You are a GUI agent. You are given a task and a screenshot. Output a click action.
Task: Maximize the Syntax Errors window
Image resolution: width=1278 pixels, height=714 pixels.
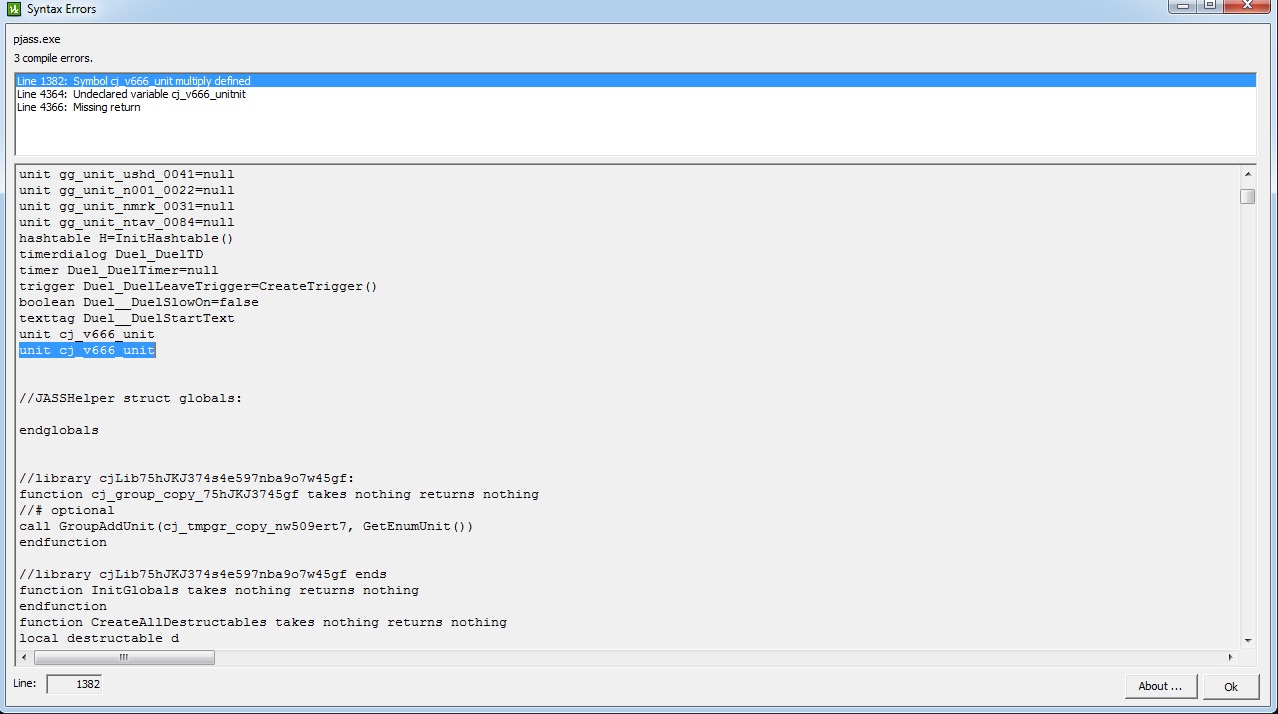point(1209,6)
